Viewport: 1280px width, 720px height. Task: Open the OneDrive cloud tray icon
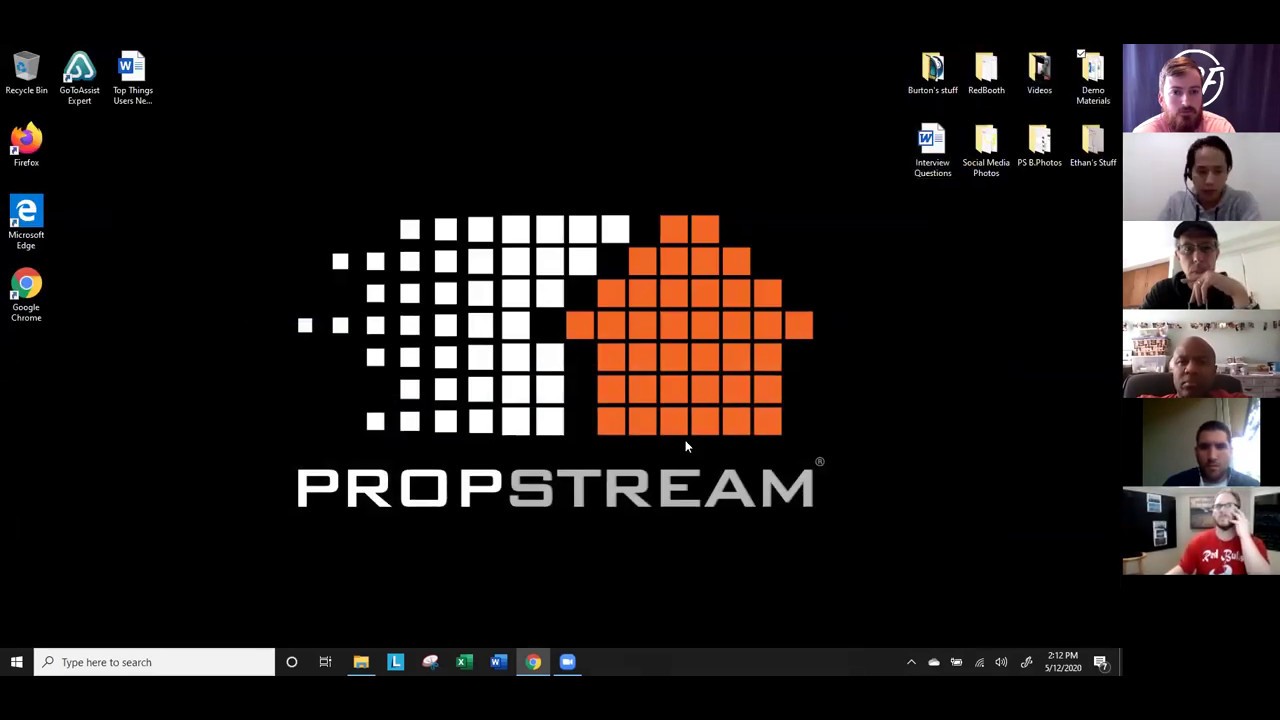click(934, 662)
